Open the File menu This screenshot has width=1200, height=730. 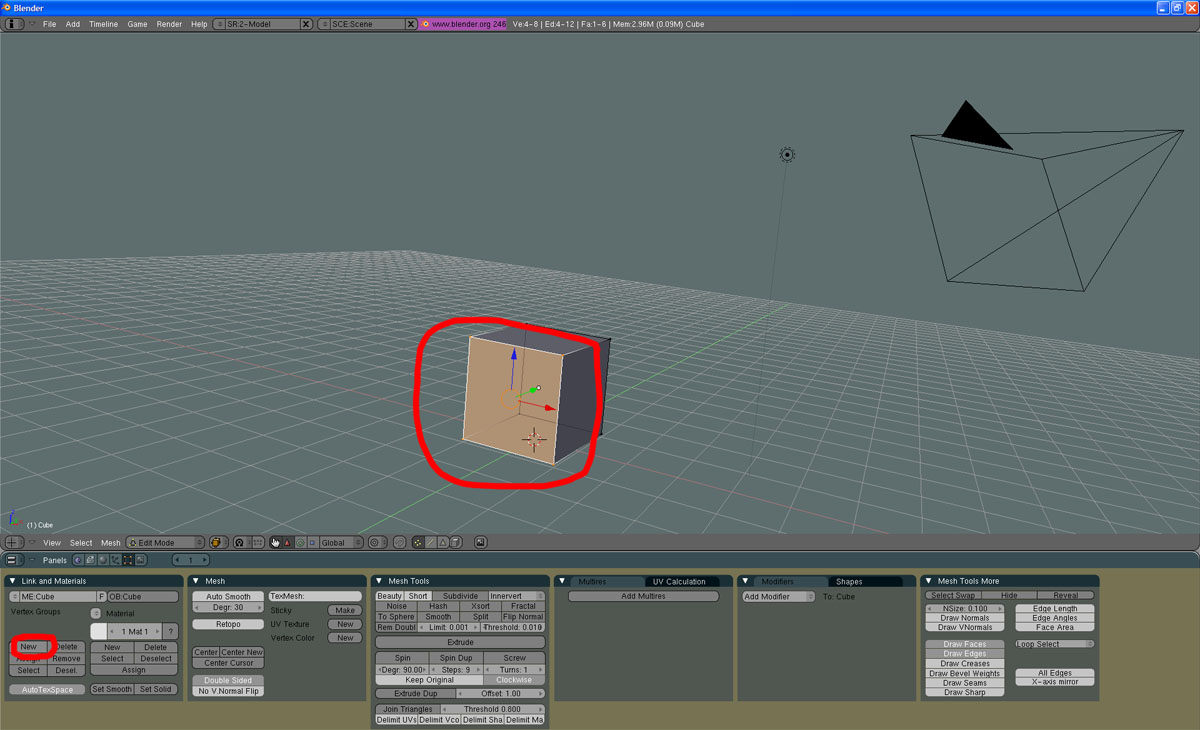tap(49, 23)
